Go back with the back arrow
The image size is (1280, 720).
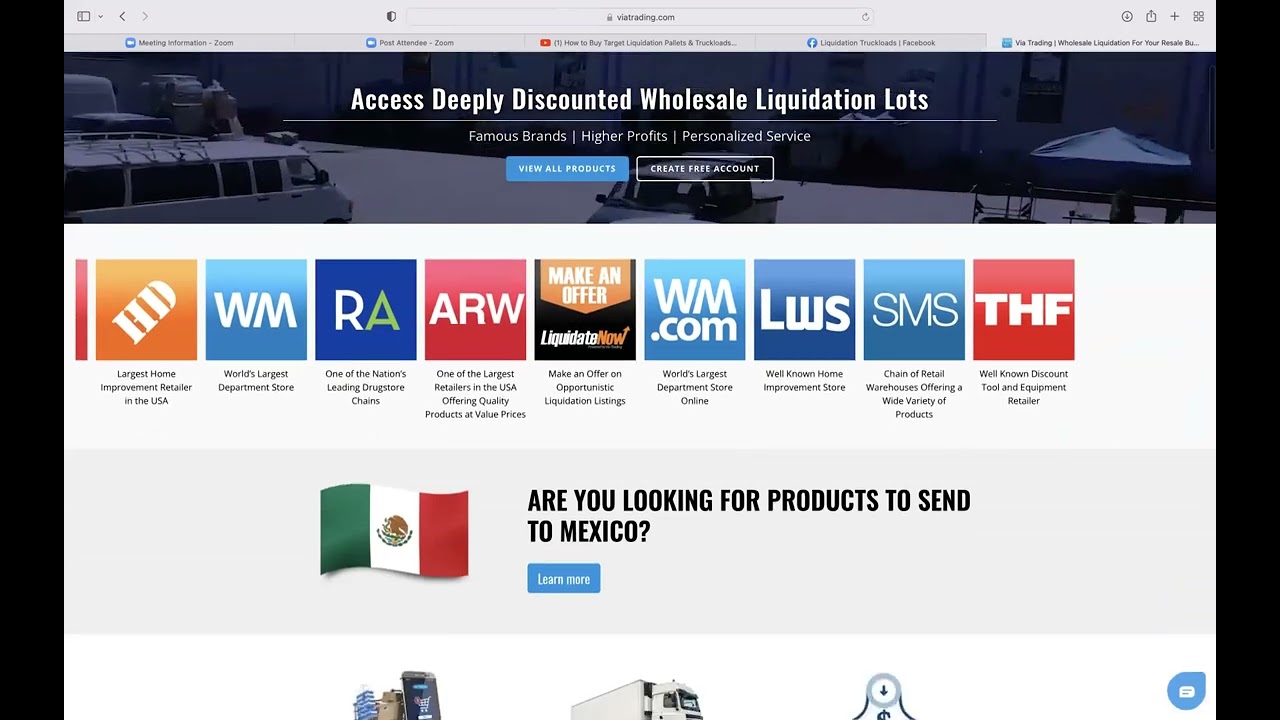pyautogui.click(x=122, y=16)
